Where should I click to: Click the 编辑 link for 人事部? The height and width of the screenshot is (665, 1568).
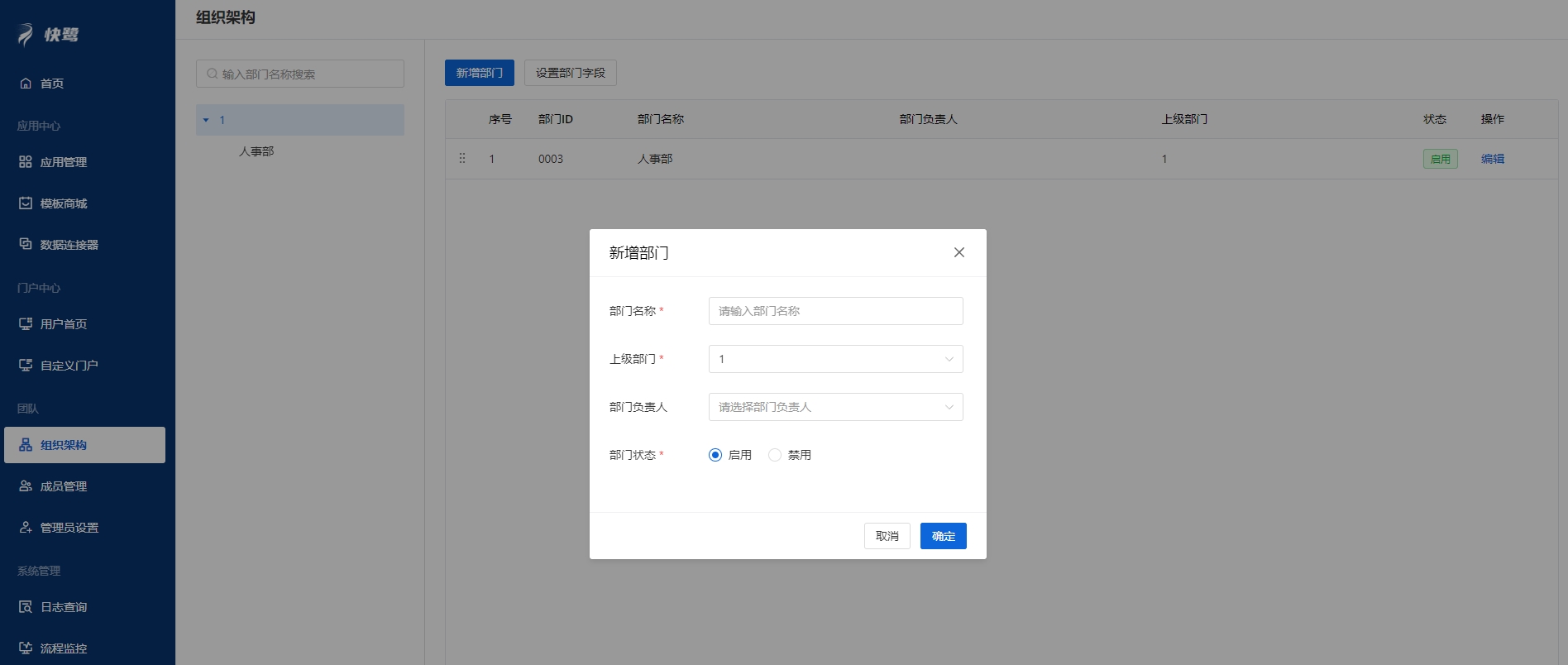click(x=1493, y=159)
